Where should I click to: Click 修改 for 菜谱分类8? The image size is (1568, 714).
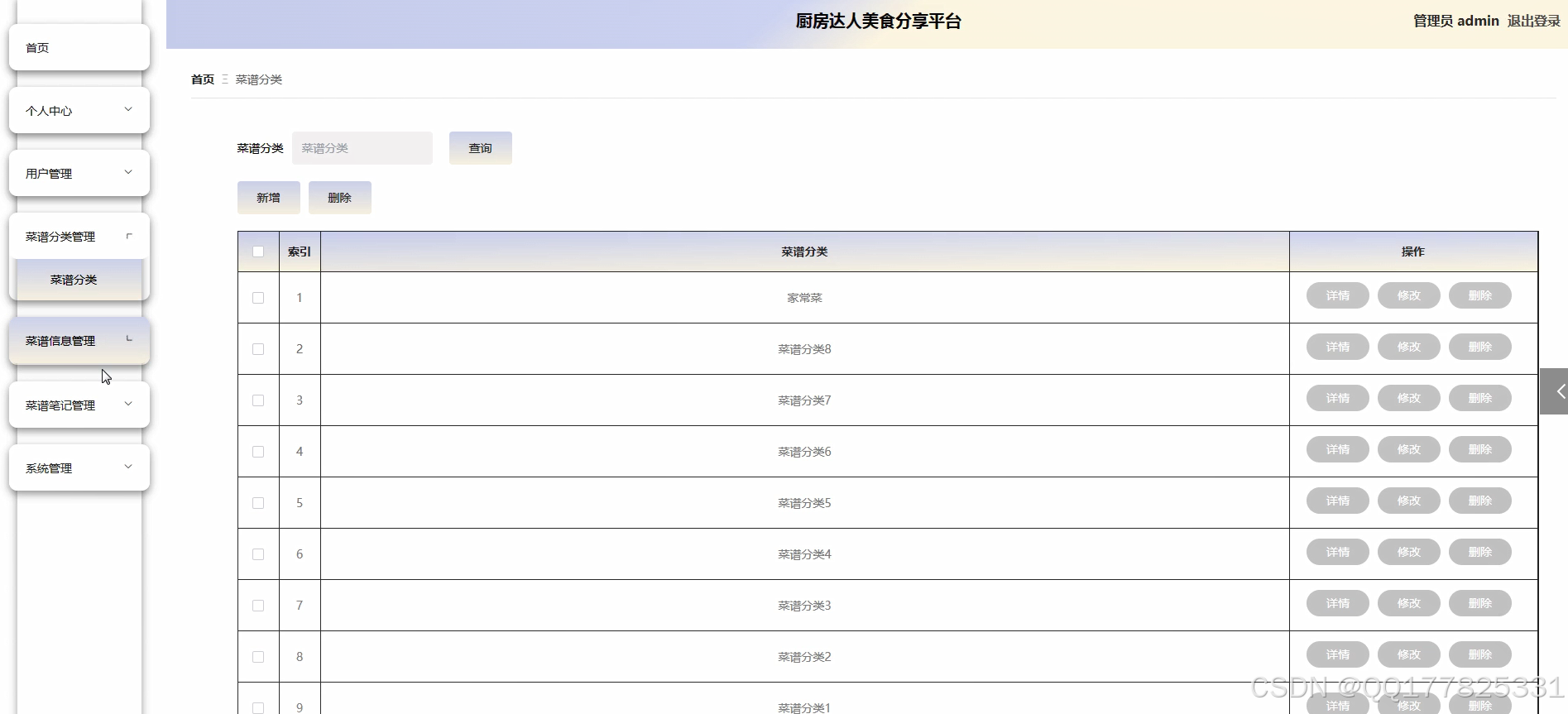point(1409,347)
